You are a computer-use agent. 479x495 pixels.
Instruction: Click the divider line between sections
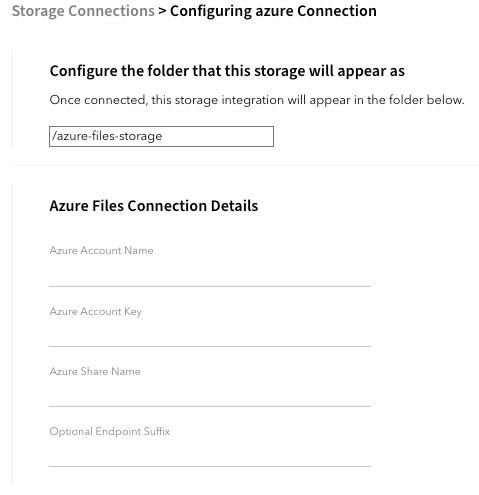point(245,165)
